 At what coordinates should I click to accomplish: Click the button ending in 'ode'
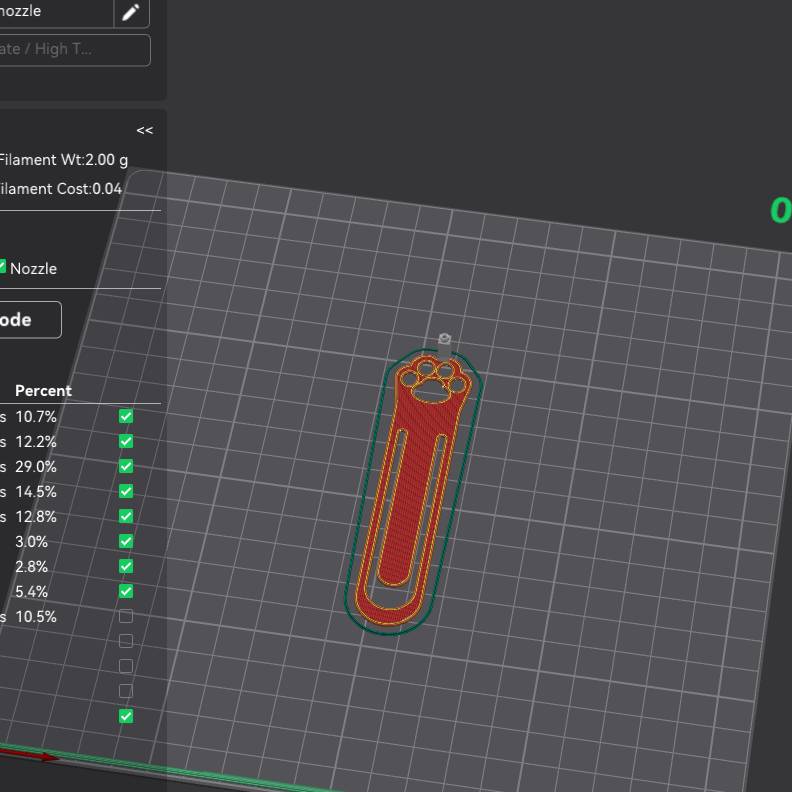(x=29, y=320)
